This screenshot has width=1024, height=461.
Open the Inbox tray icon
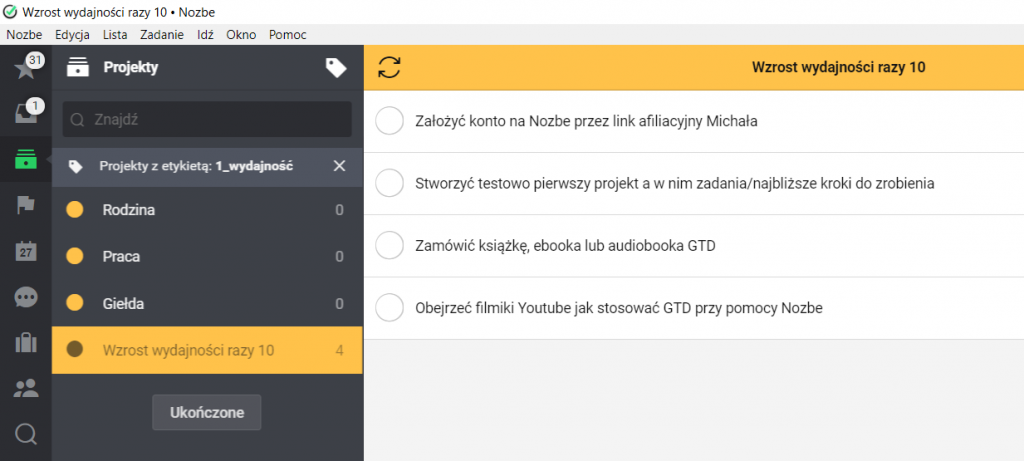pyautogui.click(x=25, y=114)
